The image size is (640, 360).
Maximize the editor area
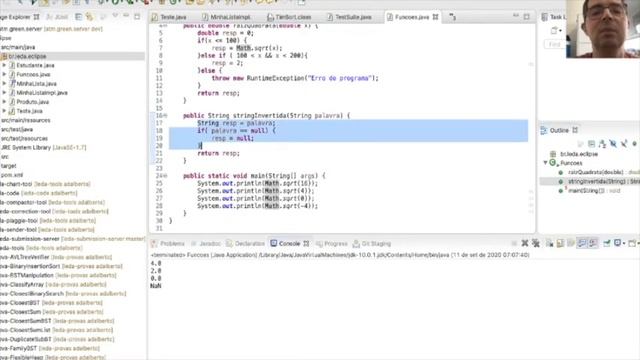[x=527, y=17]
